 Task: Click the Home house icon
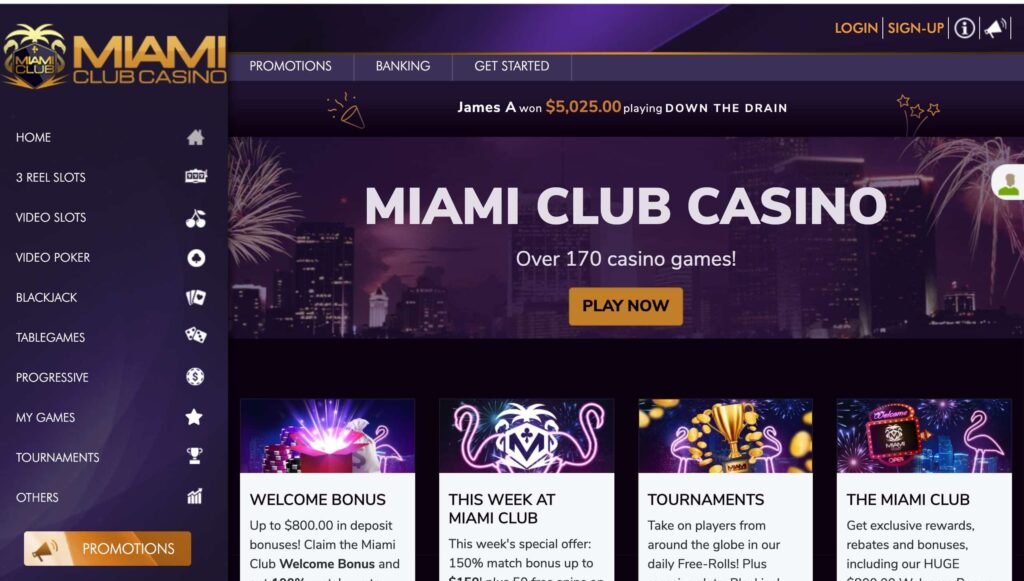click(x=195, y=137)
